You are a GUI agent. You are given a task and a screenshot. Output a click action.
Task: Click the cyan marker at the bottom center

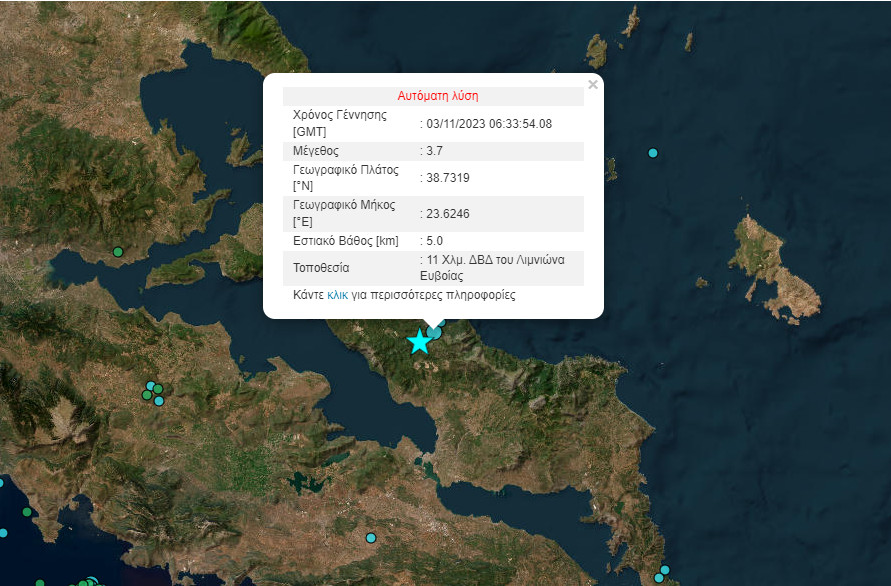371,538
